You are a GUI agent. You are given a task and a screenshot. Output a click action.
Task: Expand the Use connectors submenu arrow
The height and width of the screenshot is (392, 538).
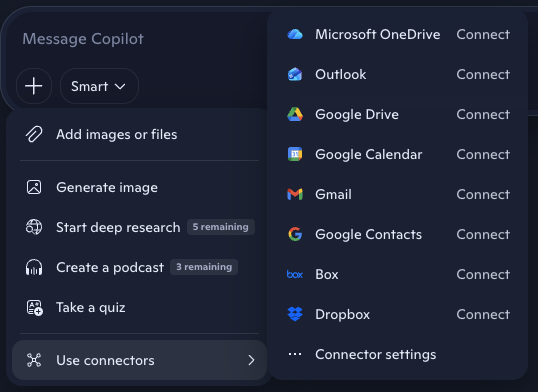(251, 360)
